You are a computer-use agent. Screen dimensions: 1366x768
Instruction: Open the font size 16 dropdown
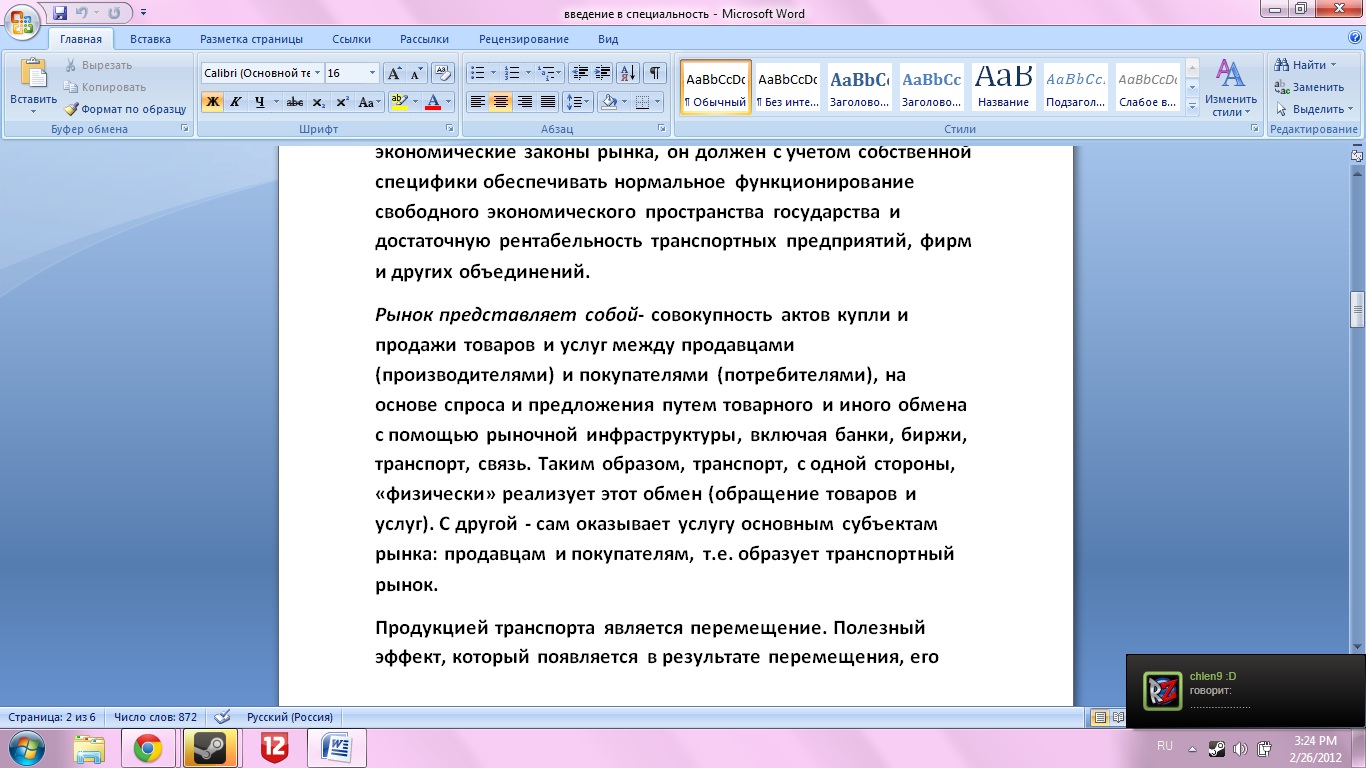[373, 73]
